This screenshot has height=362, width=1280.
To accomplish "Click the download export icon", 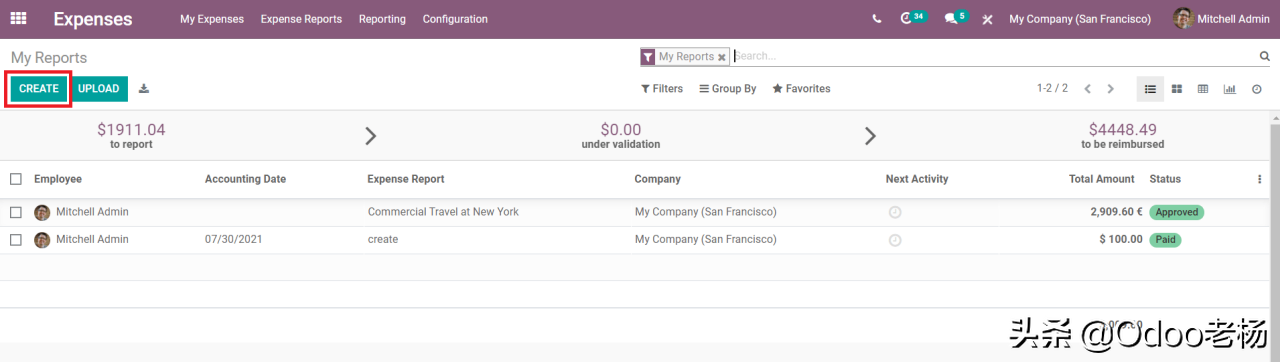I will click(x=144, y=89).
